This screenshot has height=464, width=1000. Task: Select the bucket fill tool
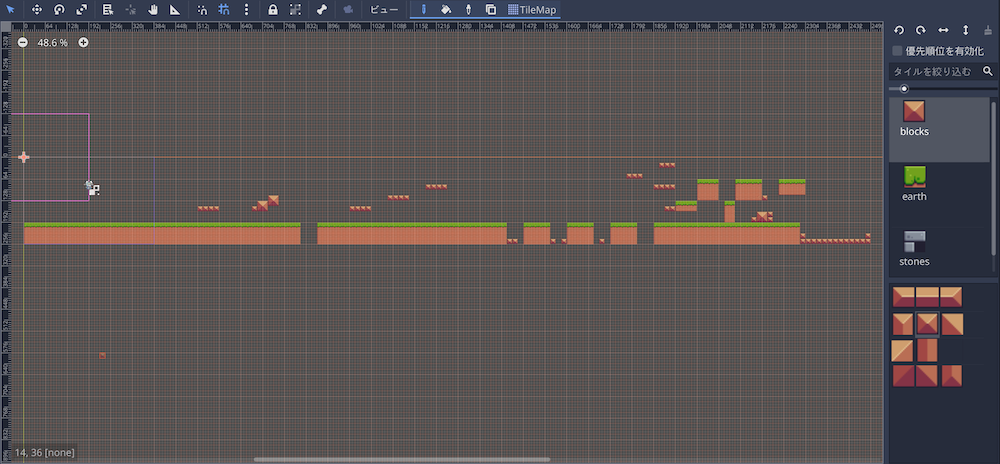[x=446, y=10]
